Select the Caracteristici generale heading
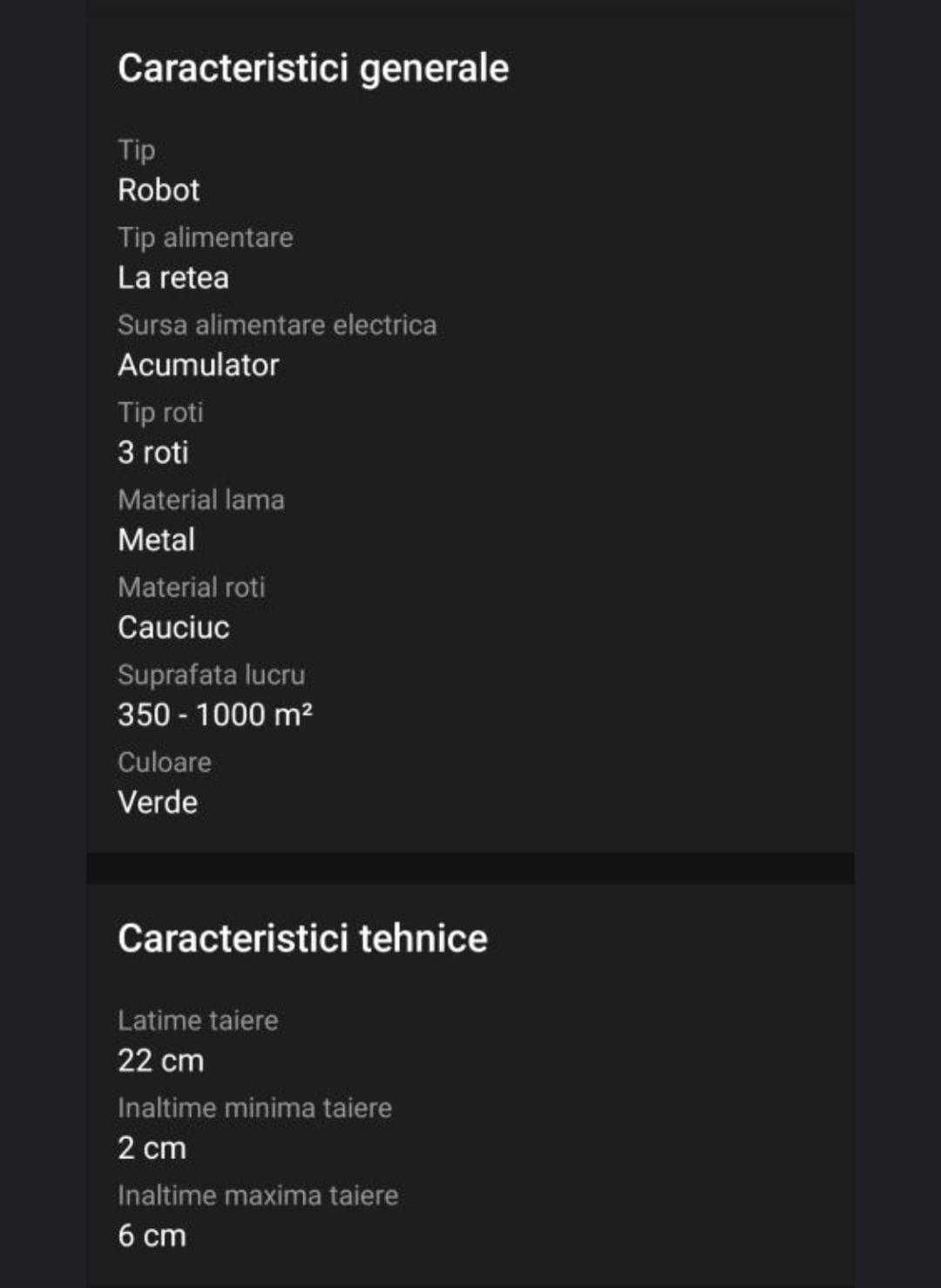The height and width of the screenshot is (1288, 941). point(313,69)
